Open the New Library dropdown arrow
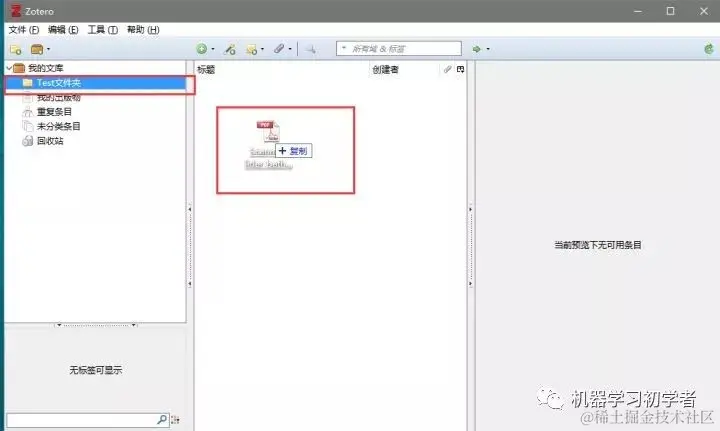Screen dimensions: 720x431 pos(49,49)
